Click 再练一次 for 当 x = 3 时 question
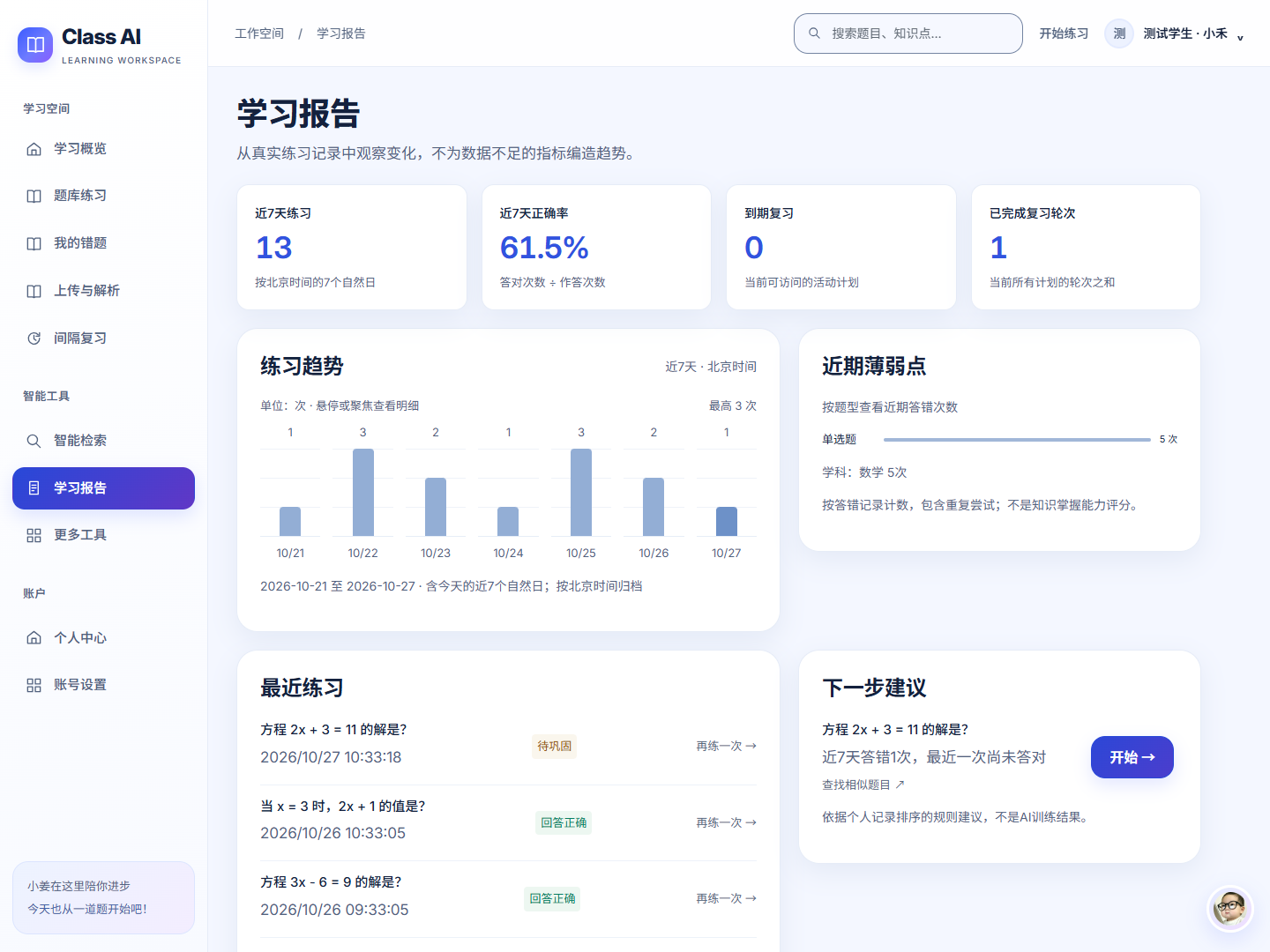 point(726,822)
